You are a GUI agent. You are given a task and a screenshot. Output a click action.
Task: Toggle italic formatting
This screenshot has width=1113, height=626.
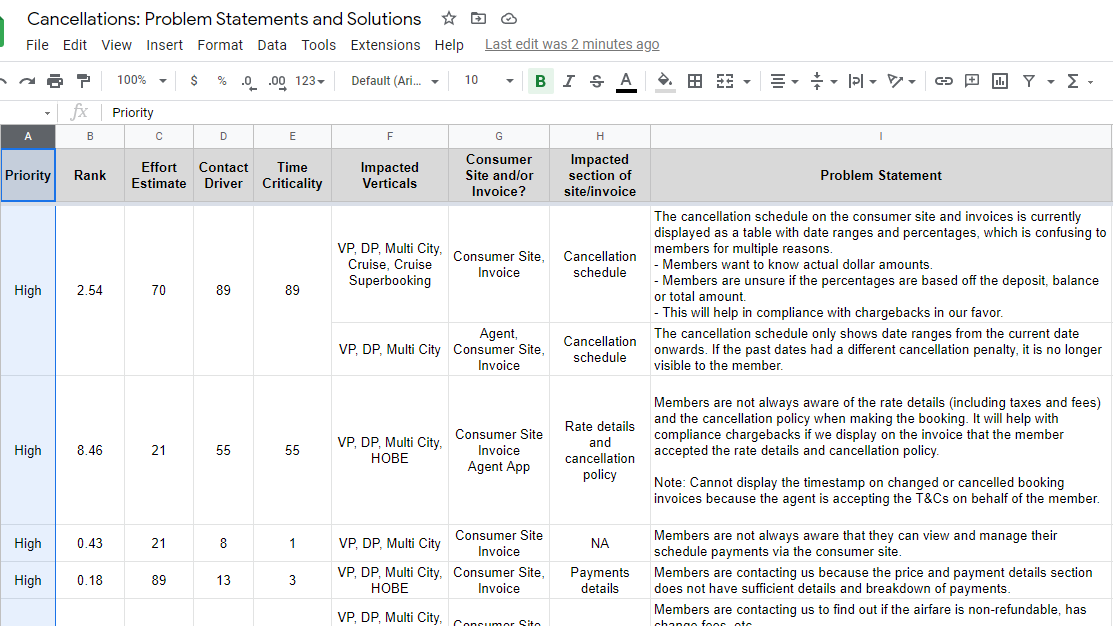click(x=569, y=81)
